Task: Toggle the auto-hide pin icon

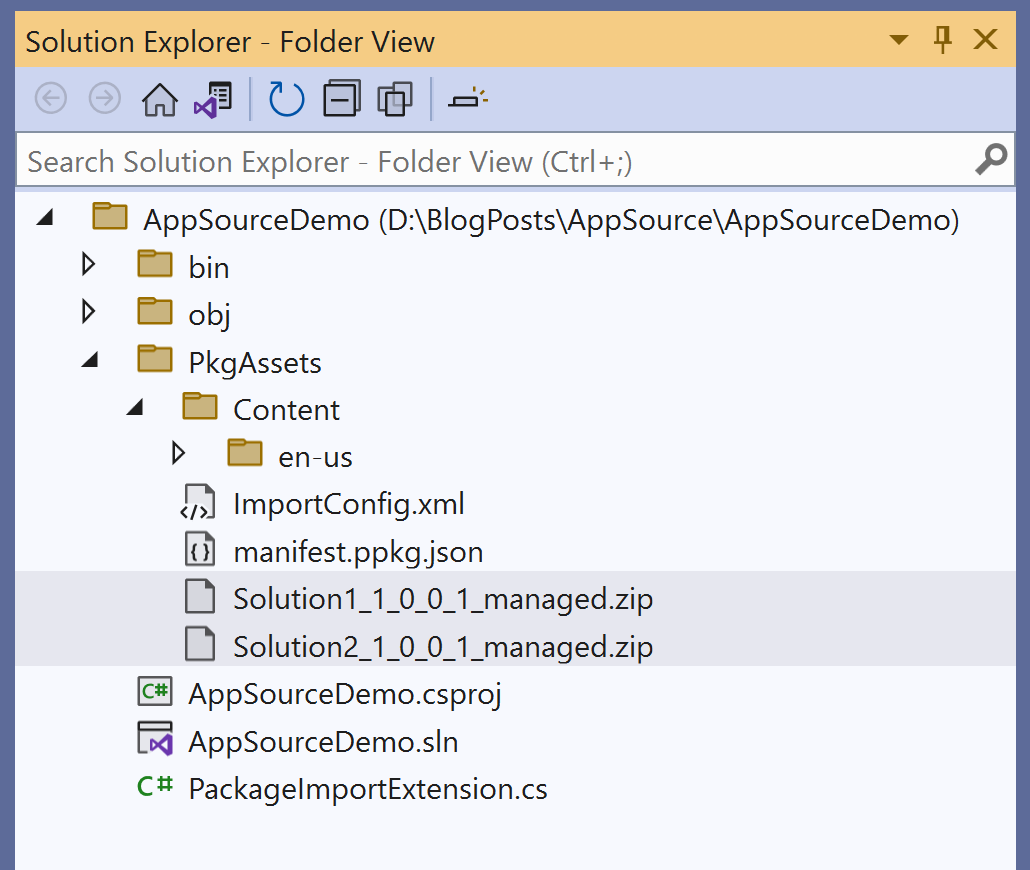Action: click(942, 40)
